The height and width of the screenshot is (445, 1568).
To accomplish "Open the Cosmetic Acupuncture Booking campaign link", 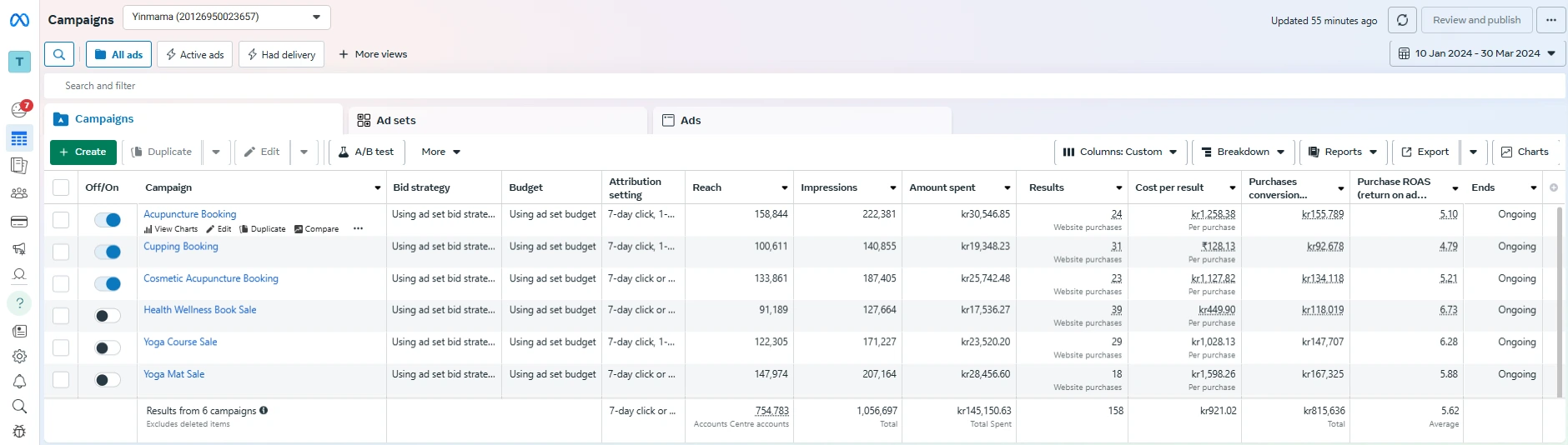I will coord(211,278).
